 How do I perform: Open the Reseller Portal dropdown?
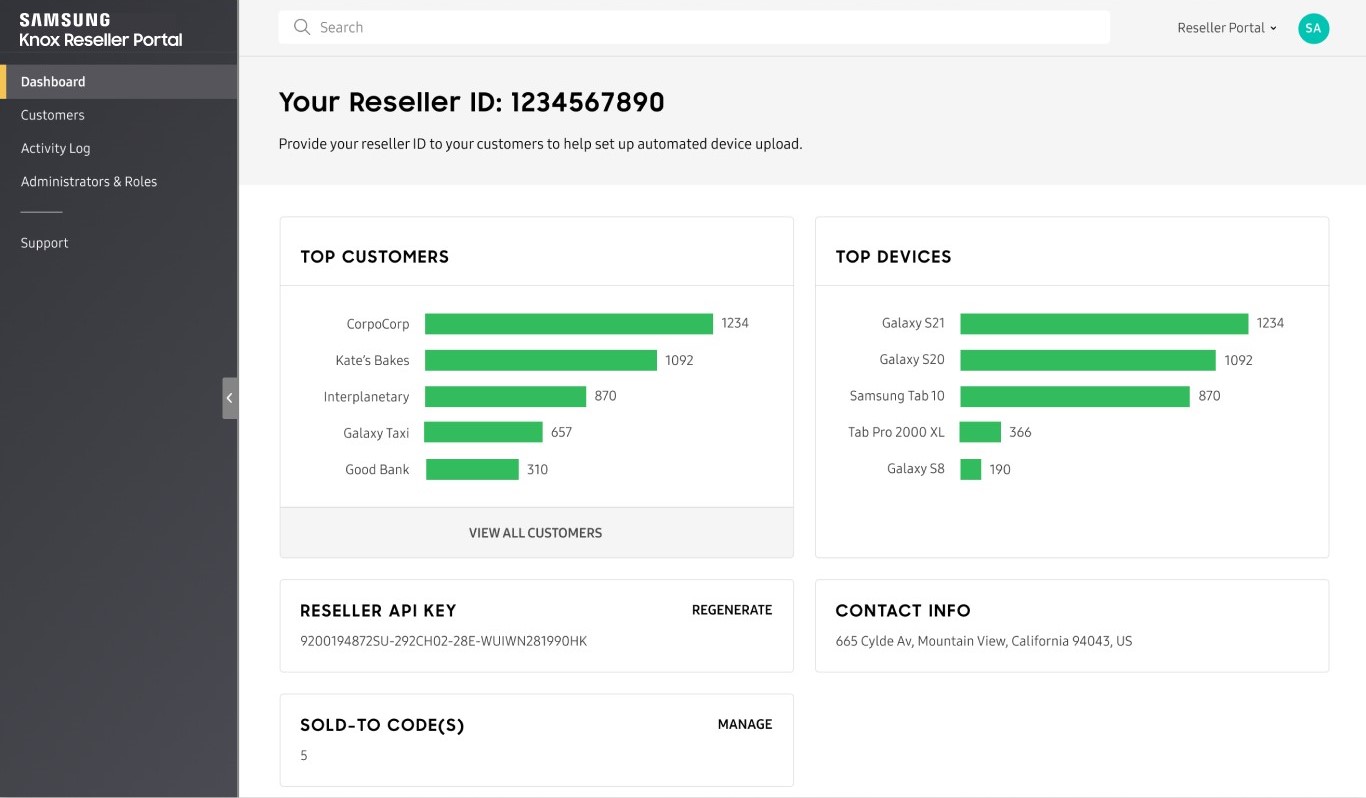coord(1227,28)
